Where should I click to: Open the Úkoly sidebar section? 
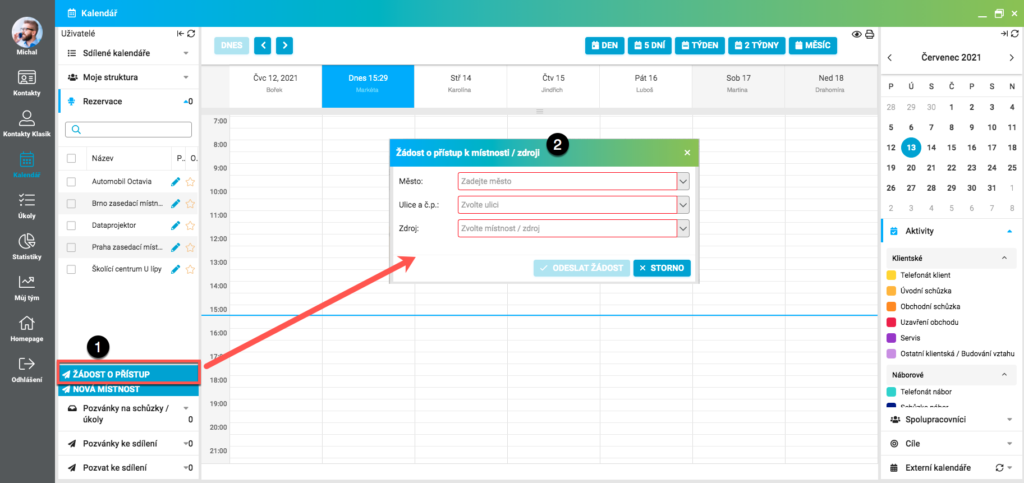[x=27, y=205]
